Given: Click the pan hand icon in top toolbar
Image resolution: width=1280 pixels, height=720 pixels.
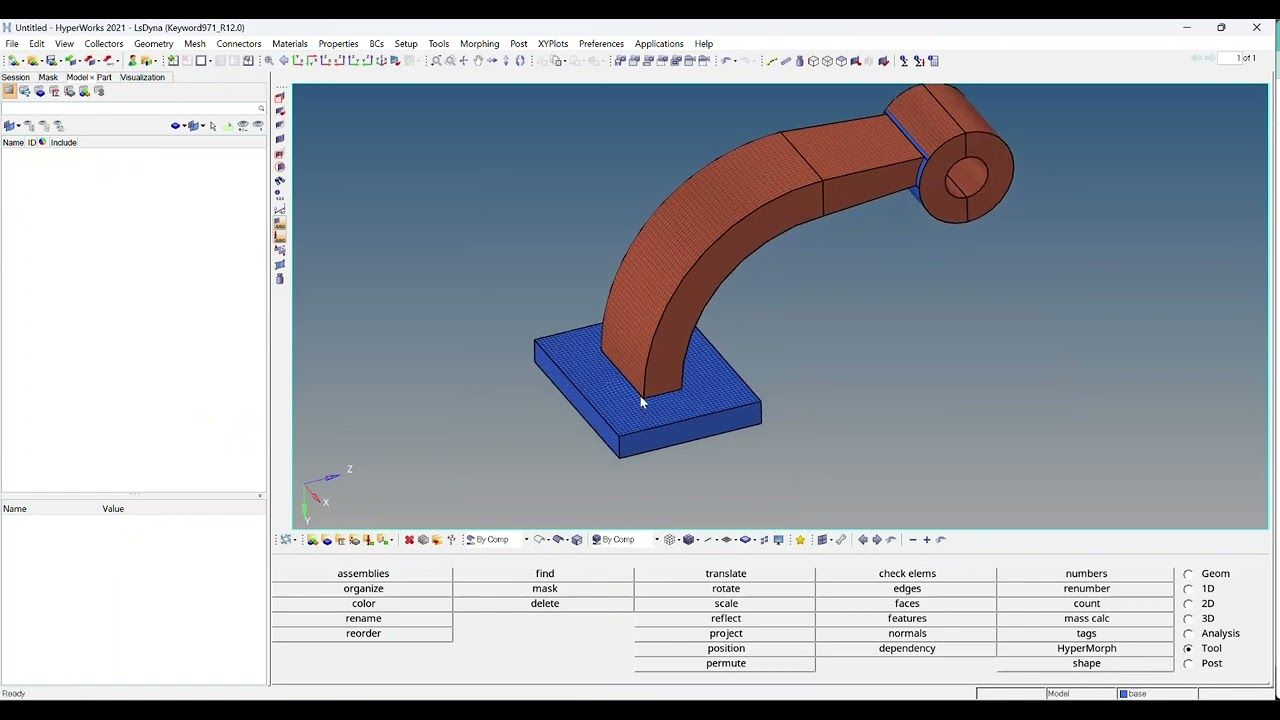Looking at the screenshot, I should (x=478, y=61).
